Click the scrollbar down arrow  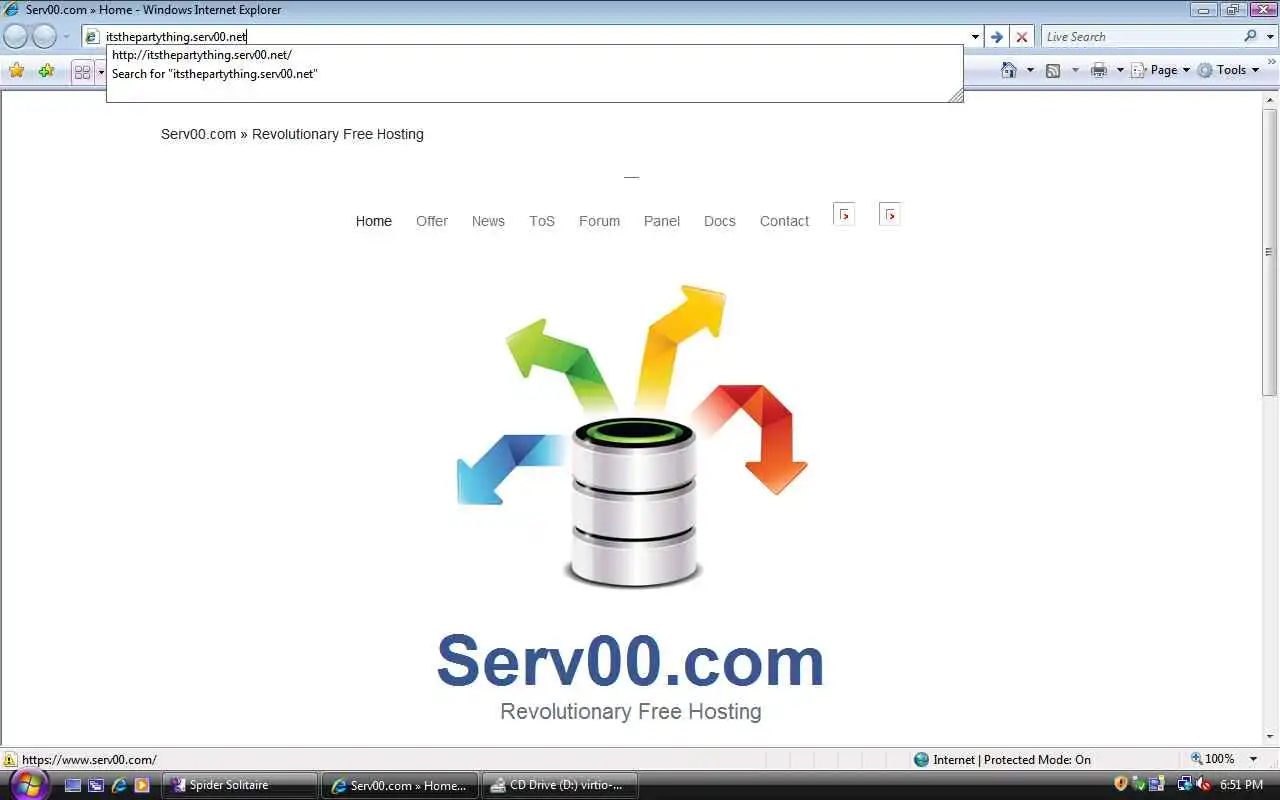pos(1270,738)
